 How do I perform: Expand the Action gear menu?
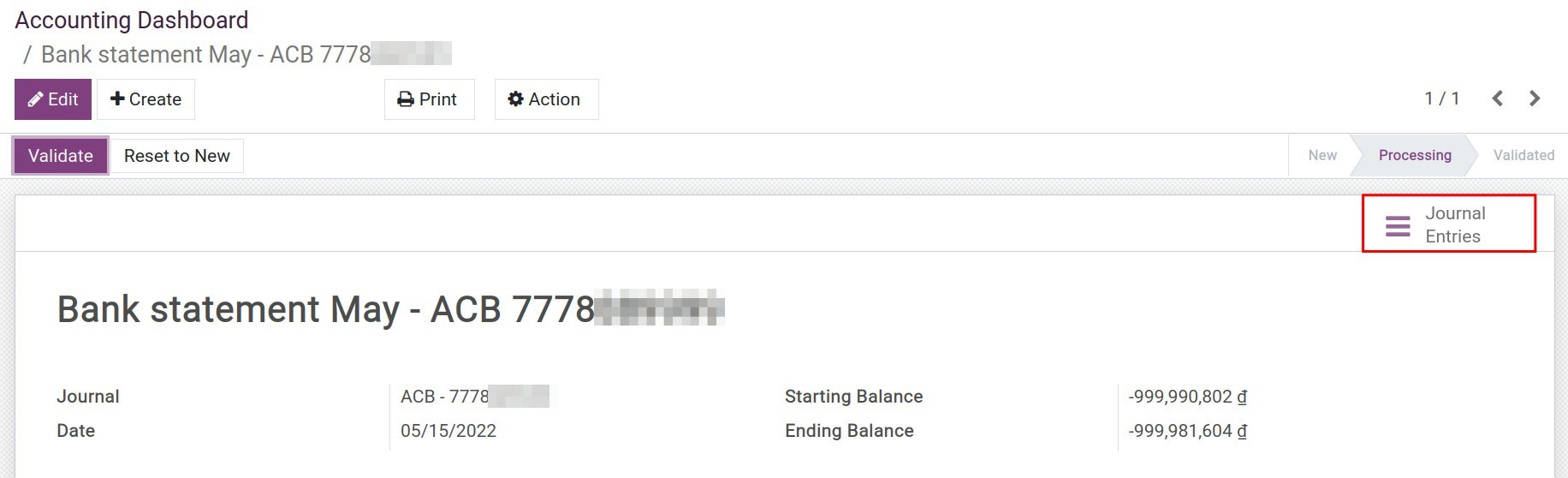point(545,99)
